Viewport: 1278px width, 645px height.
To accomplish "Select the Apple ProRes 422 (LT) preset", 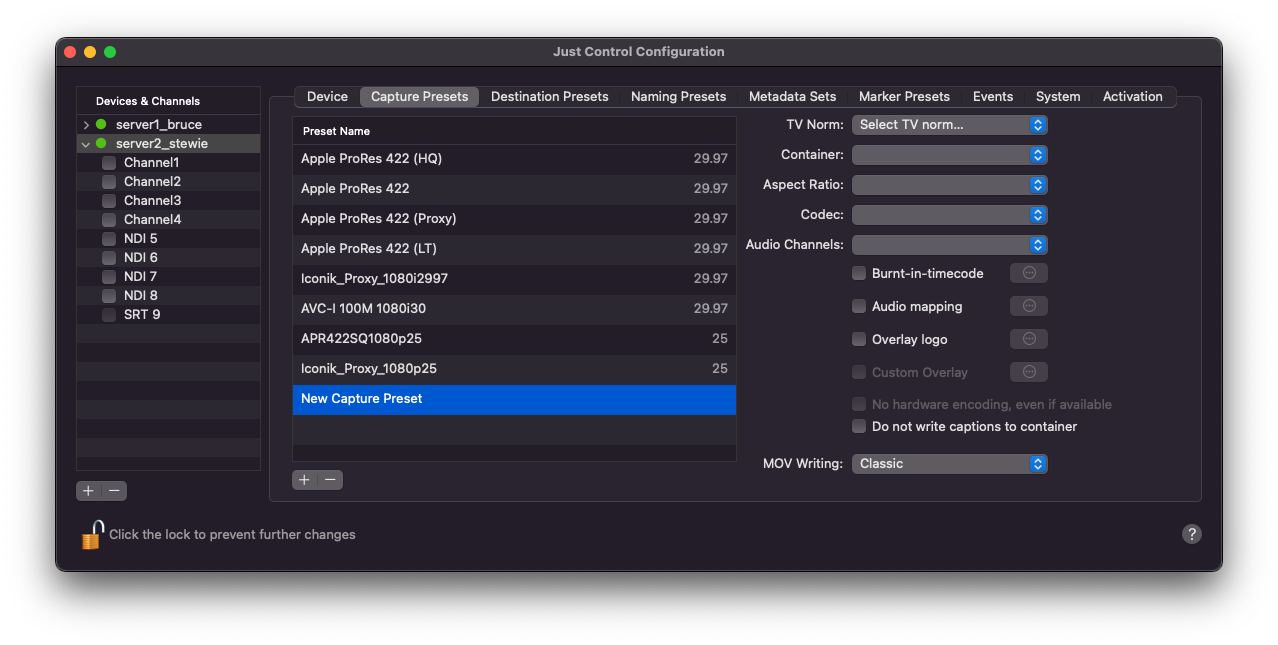I will [514, 249].
